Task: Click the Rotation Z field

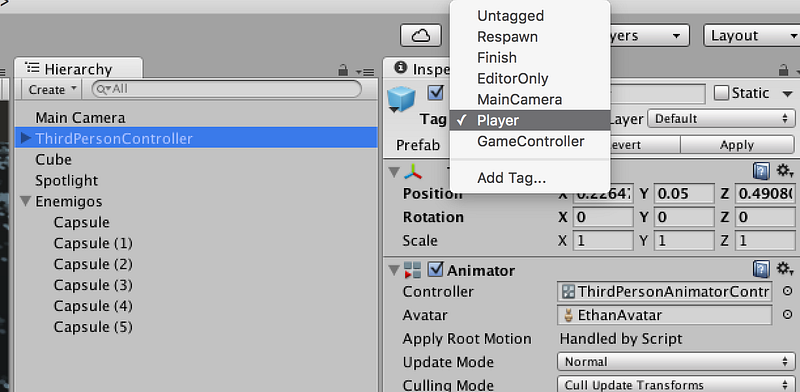Action: pyautogui.click(x=765, y=217)
